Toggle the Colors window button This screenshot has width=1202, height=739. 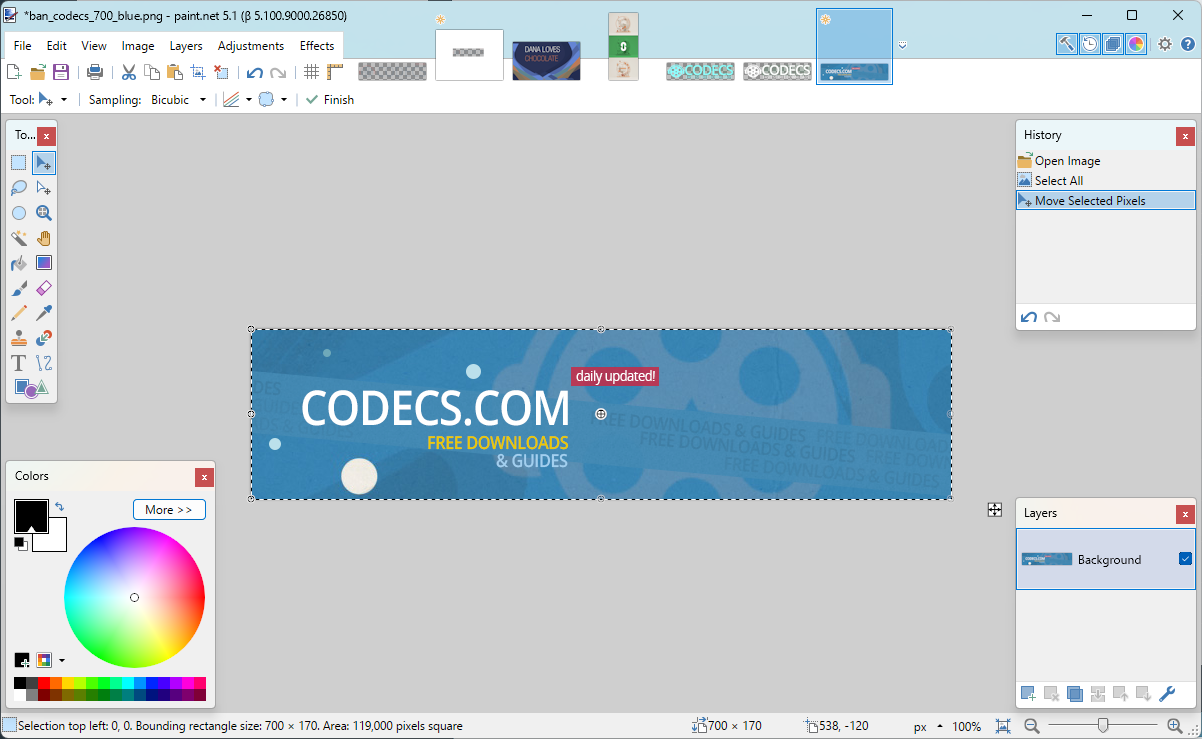point(1136,44)
